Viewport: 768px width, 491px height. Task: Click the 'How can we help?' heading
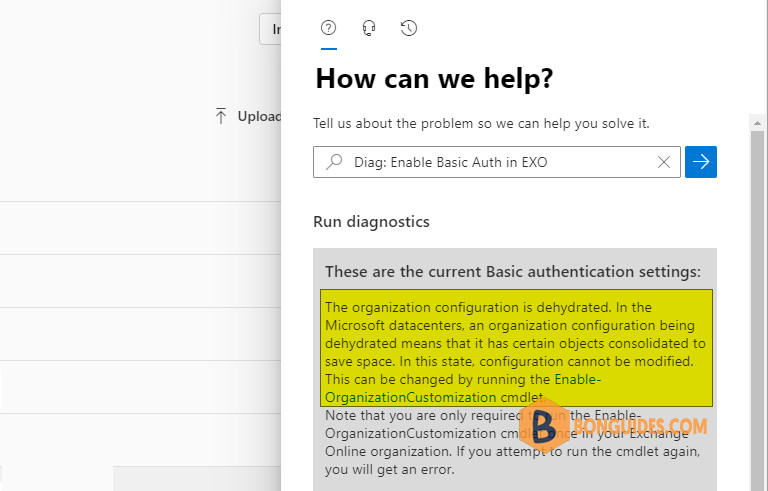coord(434,78)
